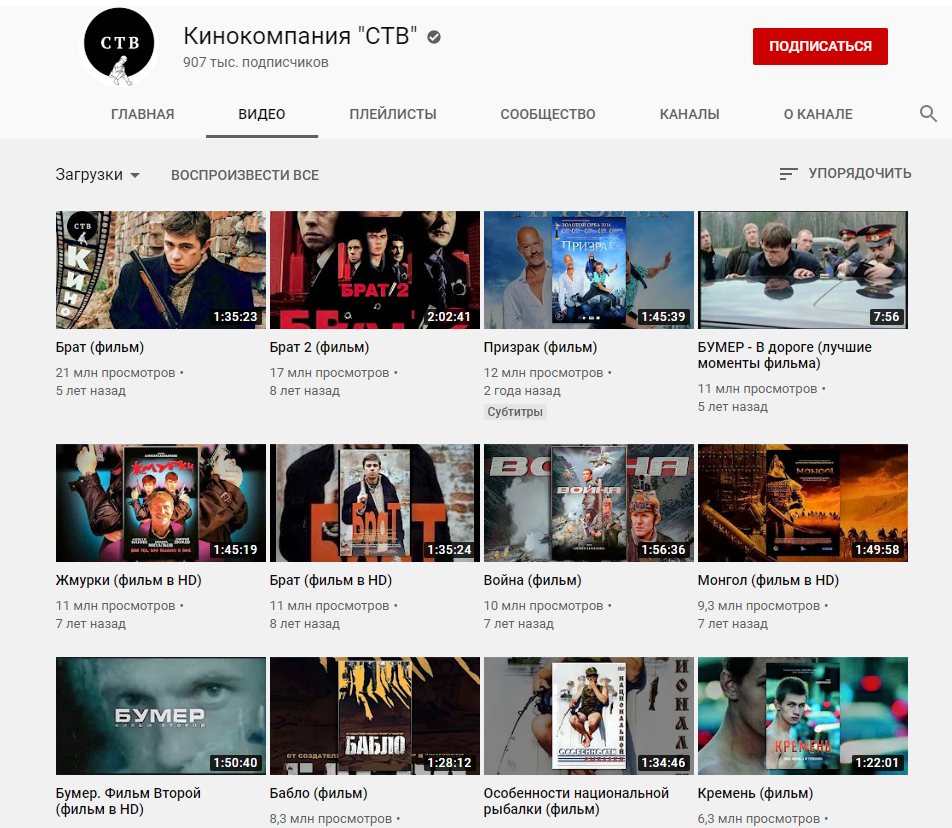952x828 pixels.
Task: Click "10 млн просмотров" under Война
Action: pos(543,606)
